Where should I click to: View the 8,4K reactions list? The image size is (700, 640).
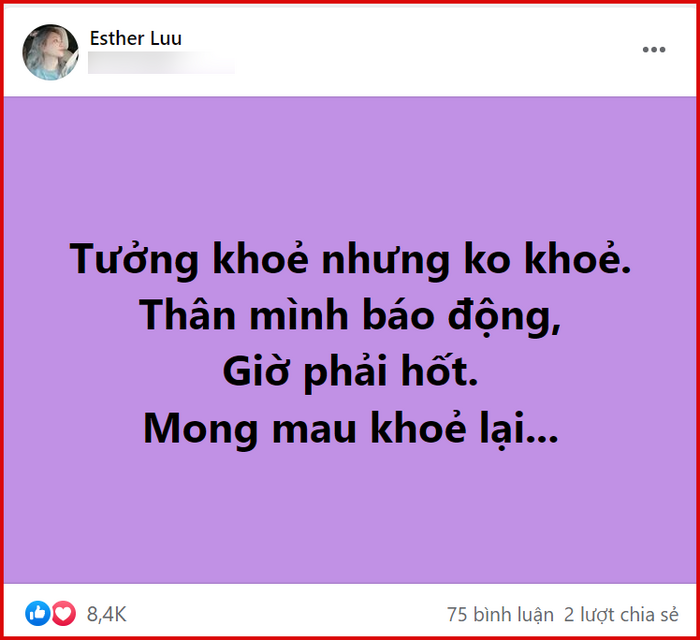point(107,614)
